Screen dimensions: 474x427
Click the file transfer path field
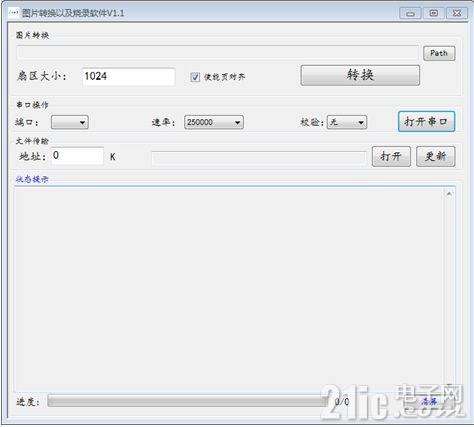tap(259, 158)
